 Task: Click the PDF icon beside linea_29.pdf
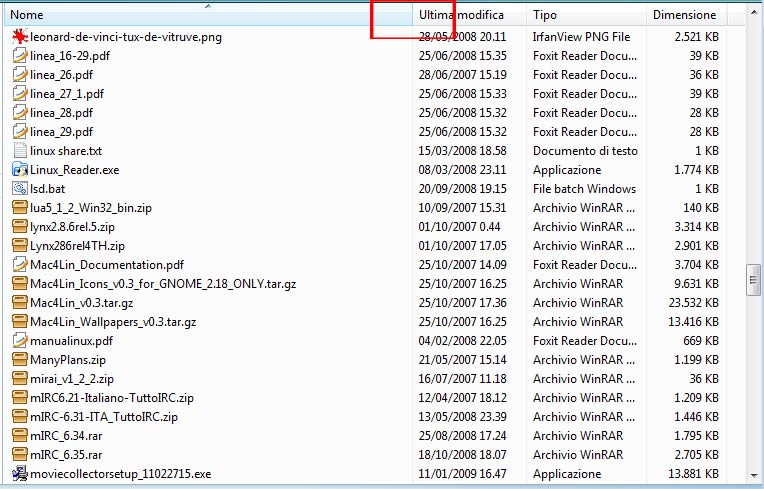pyautogui.click(x=20, y=132)
